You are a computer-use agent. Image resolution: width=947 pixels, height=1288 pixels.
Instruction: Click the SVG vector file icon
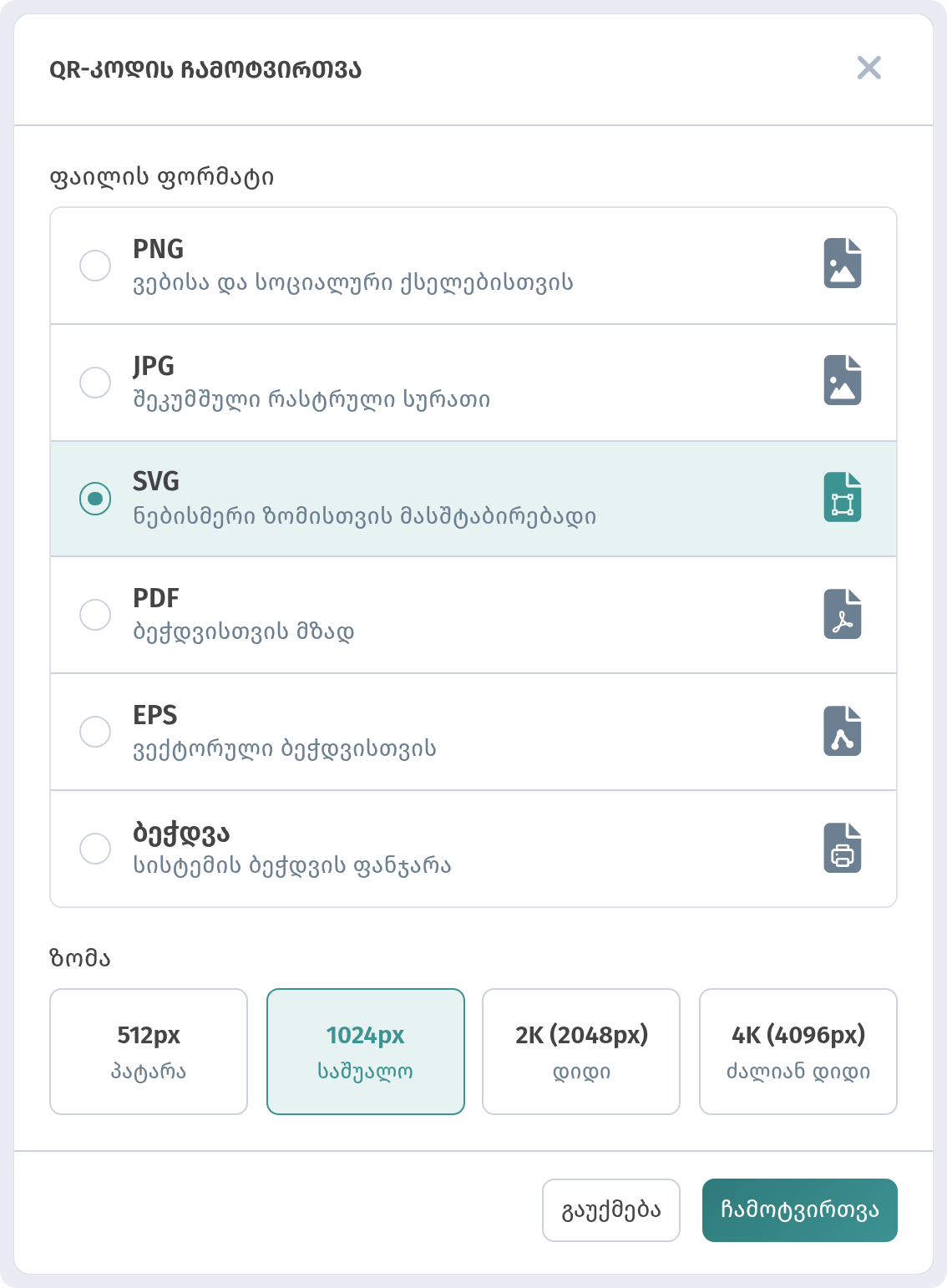[843, 497]
